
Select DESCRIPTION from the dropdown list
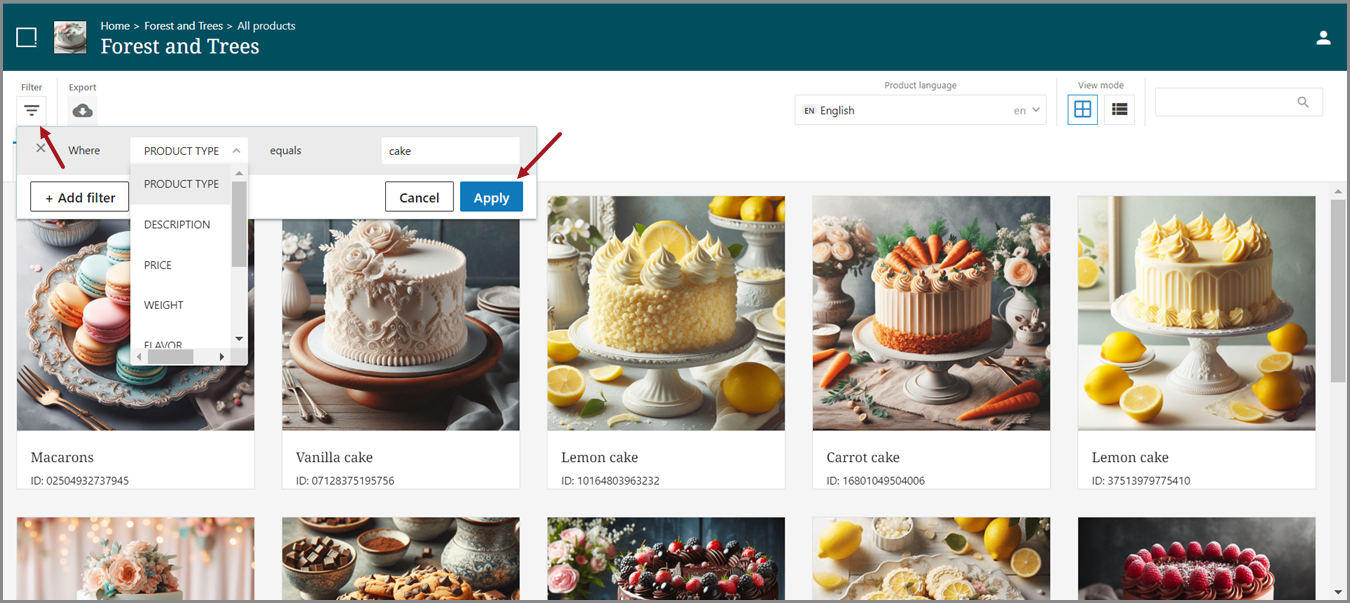click(x=177, y=225)
